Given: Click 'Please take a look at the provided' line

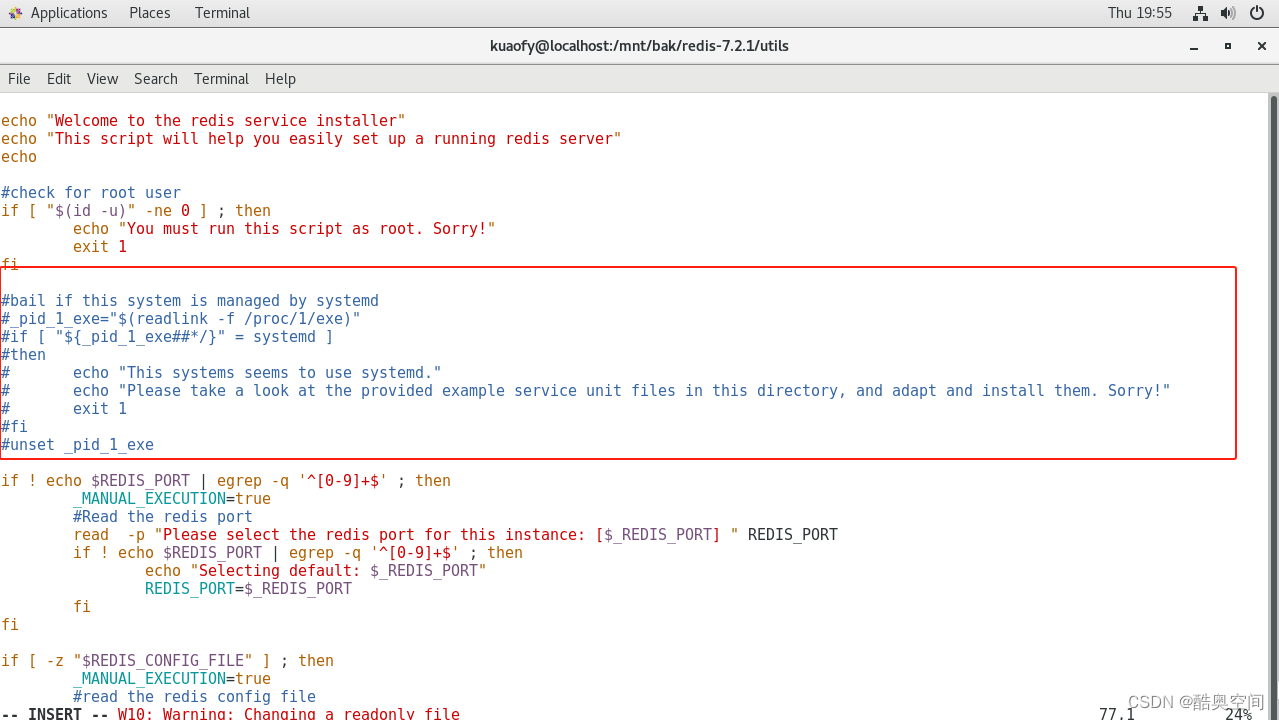Looking at the screenshot, I should [x=585, y=391].
